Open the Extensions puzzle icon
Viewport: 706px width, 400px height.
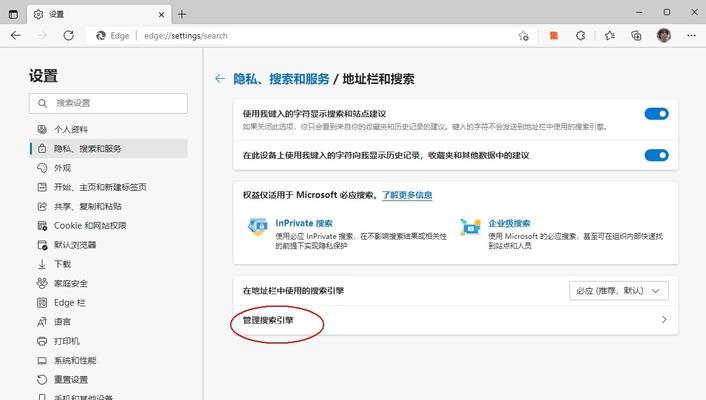point(580,36)
